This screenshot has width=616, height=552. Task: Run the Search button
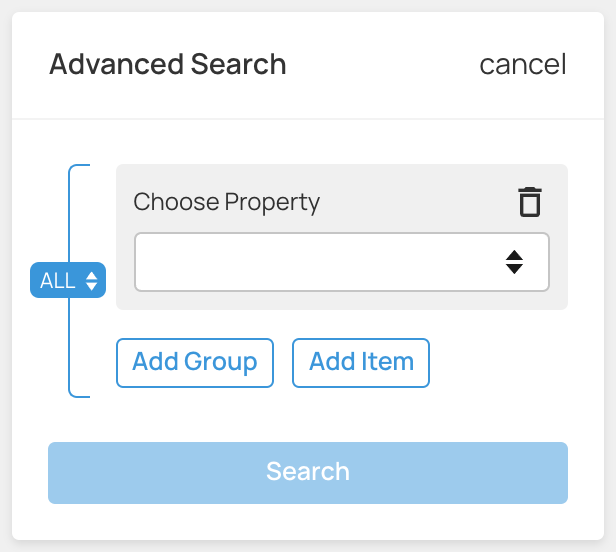pyautogui.click(x=308, y=473)
